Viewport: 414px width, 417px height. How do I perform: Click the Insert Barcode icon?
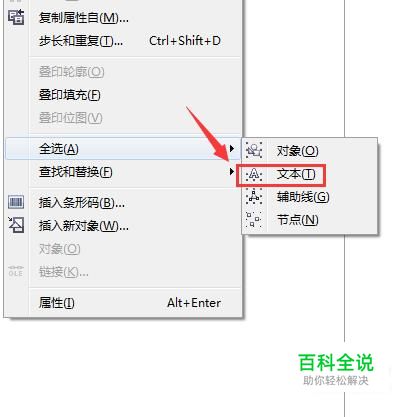[16, 202]
